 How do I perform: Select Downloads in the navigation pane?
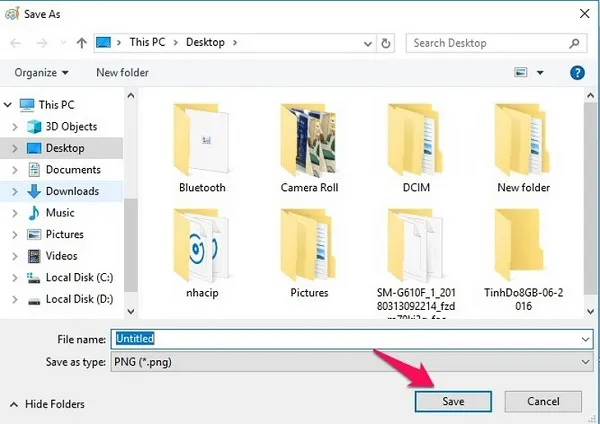pyautogui.click(x=72, y=191)
